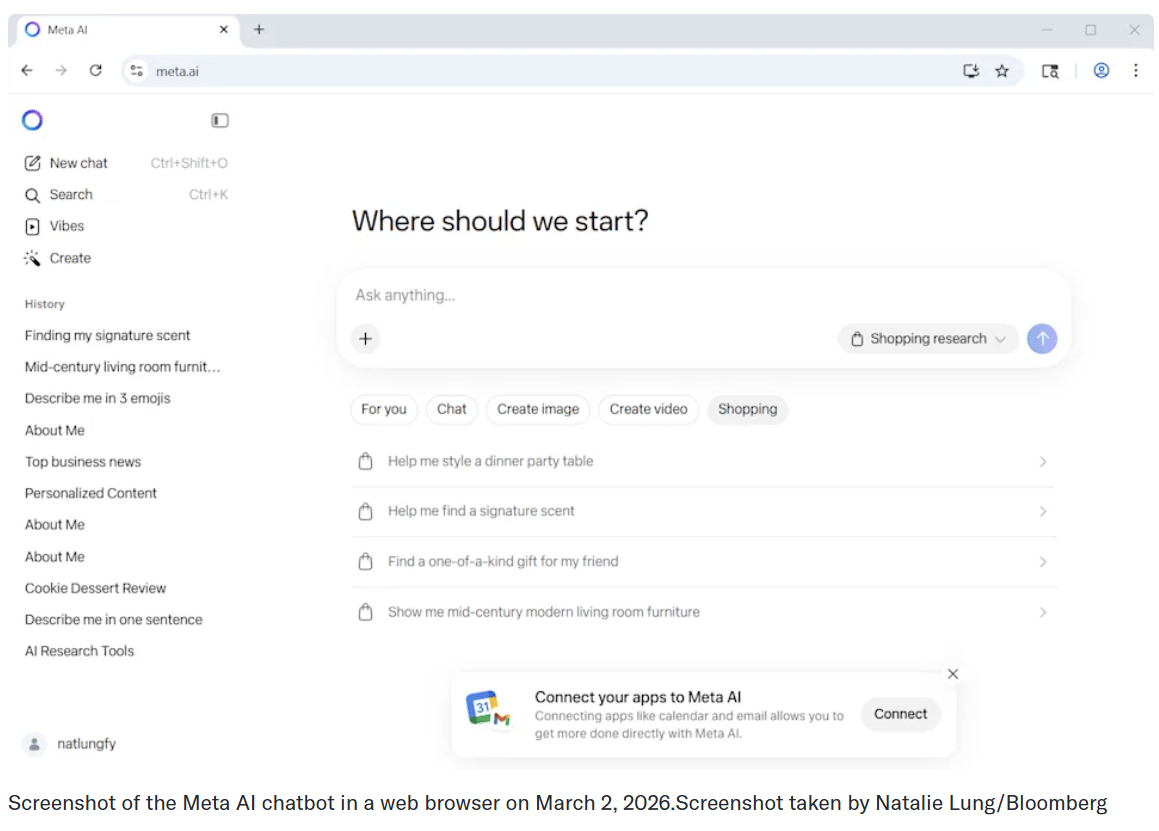Bookmark this page with the star icon
This screenshot has height=831, width=1159.
pos(1002,71)
